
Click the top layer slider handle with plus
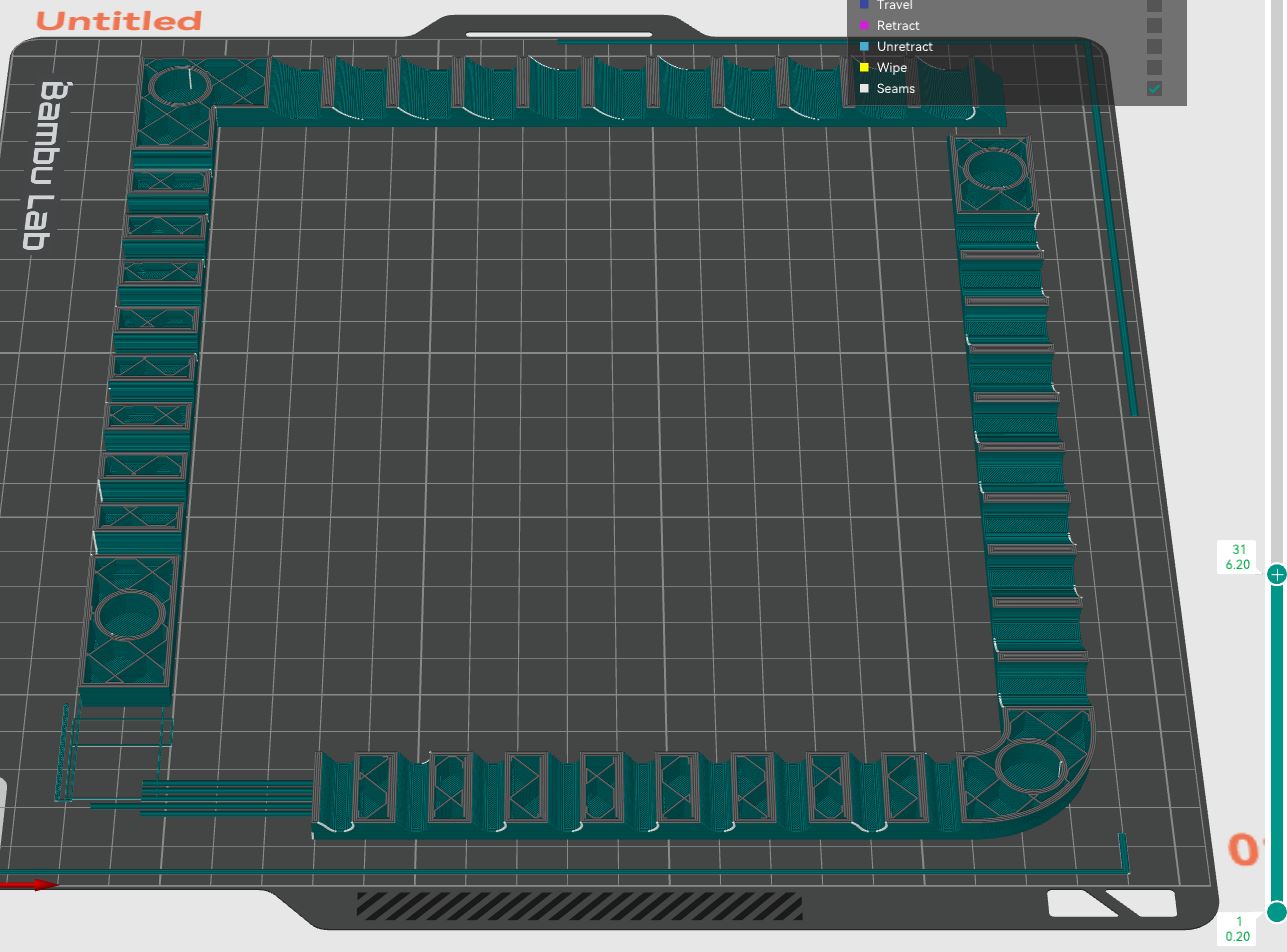pyautogui.click(x=1276, y=574)
